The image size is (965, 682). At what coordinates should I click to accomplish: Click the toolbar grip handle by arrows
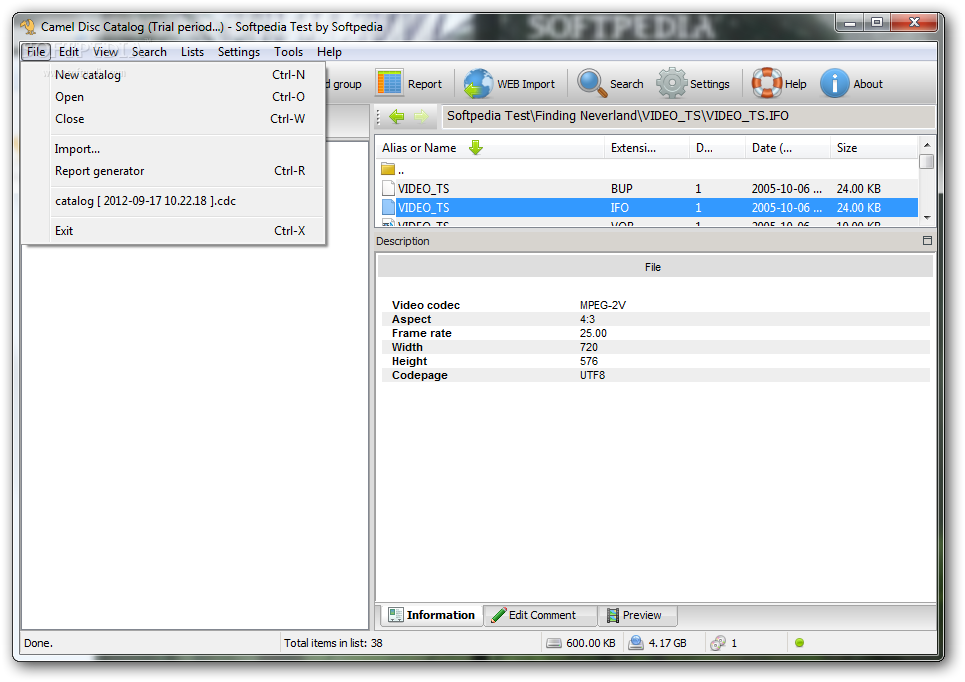pyautogui.click(x=378, y=116)
